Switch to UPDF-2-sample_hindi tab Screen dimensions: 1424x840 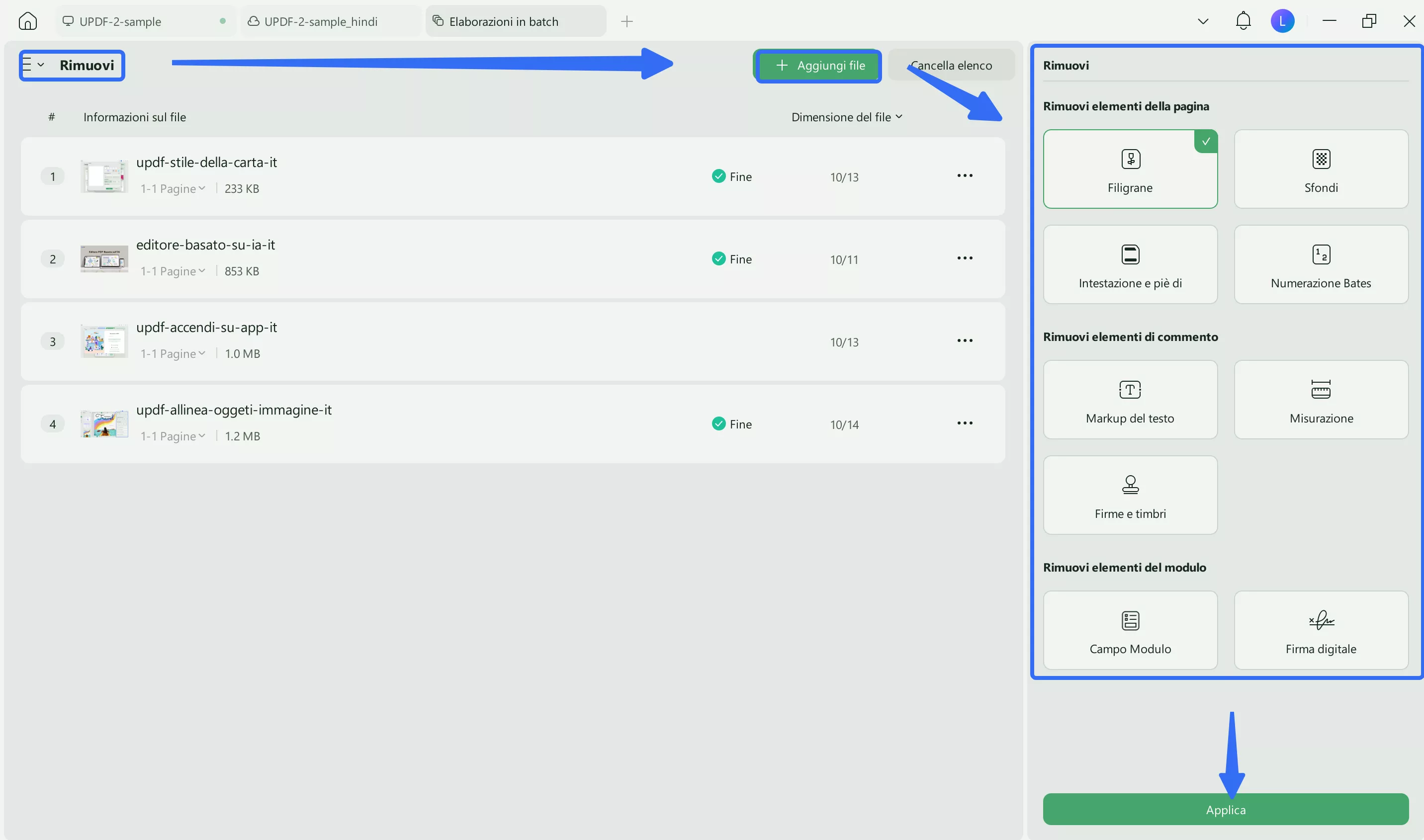point(321,21)
